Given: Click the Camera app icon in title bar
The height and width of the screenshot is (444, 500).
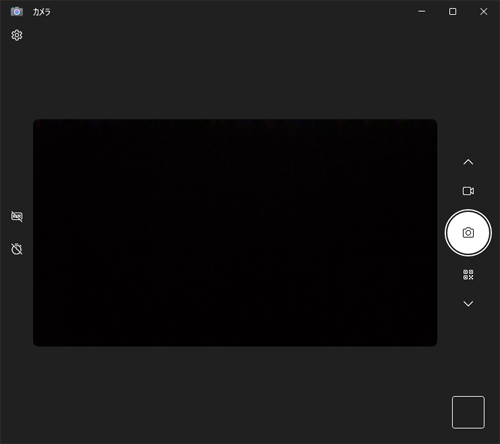Looking at the screenshot, I should tap(17, 12).
